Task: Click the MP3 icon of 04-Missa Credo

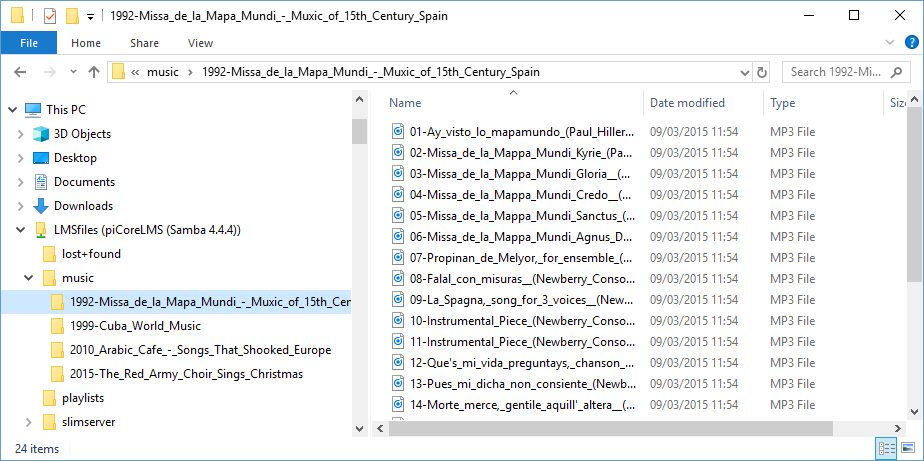Action: pyautogui.click(x=398, y=195)
